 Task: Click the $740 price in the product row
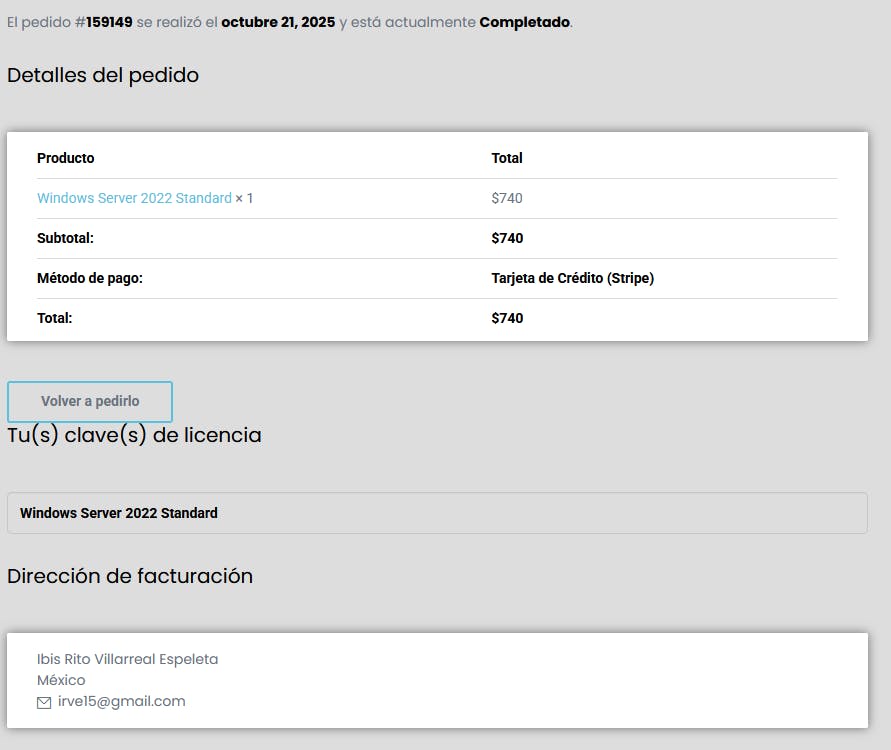tap(507, 198)
